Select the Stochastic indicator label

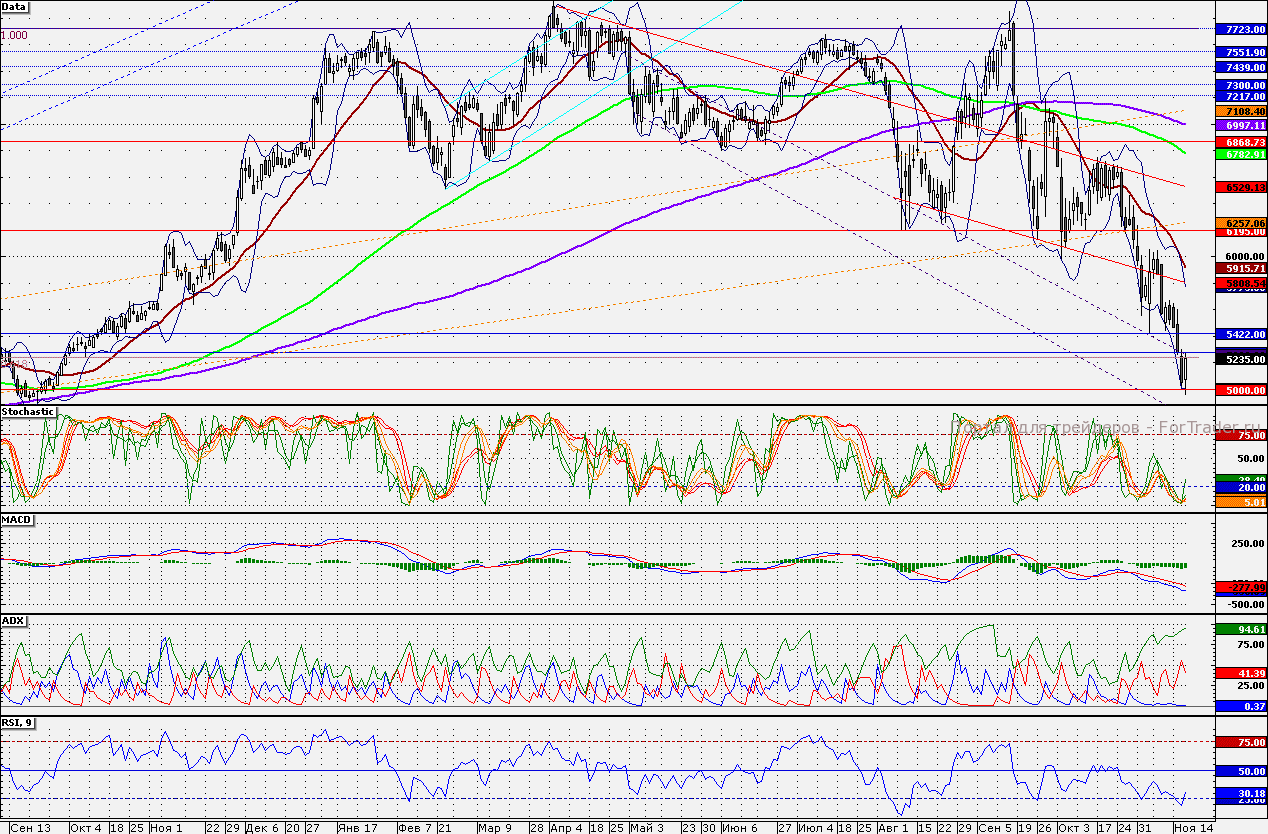click(27, 411)
